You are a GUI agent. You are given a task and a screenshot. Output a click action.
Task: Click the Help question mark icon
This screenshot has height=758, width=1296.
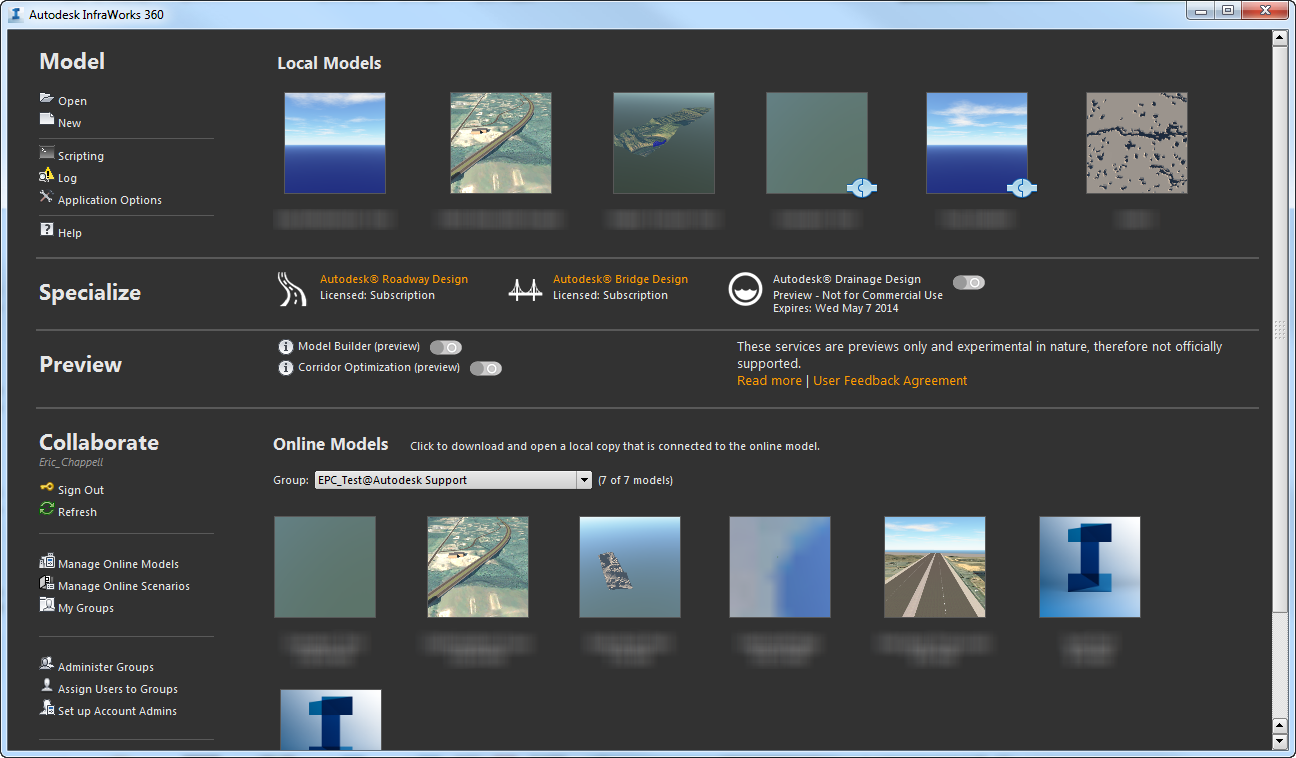46,230
